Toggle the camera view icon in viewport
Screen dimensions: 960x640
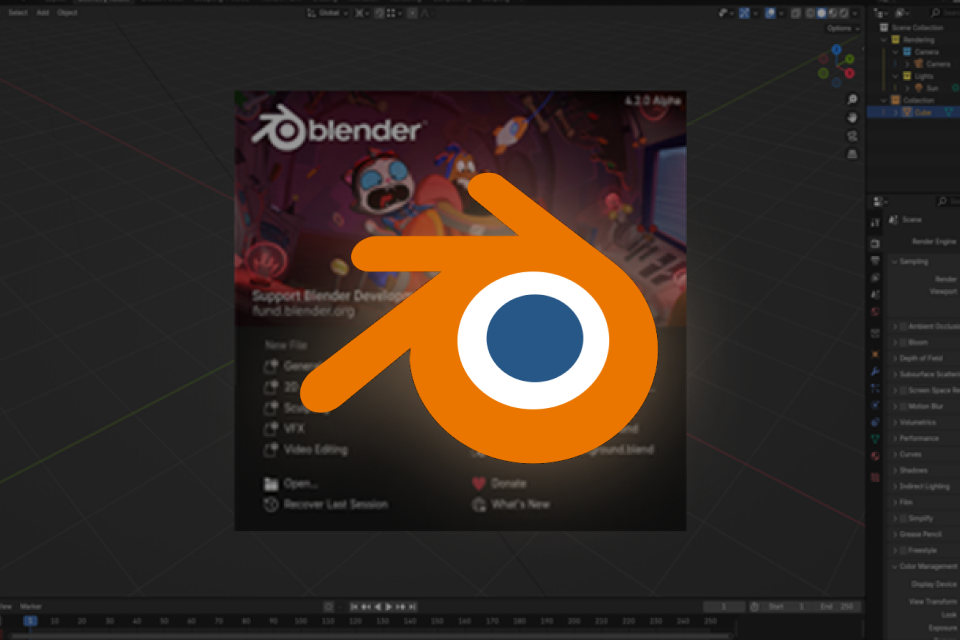852,136
